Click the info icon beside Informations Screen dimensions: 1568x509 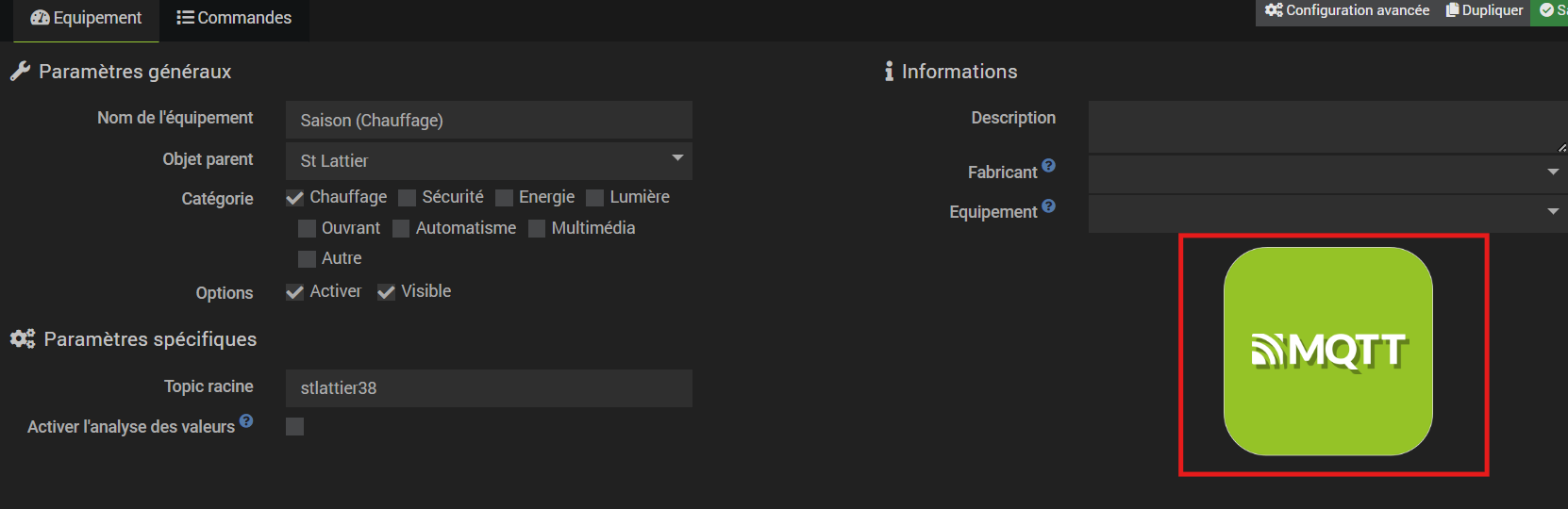tap(889, 72)
